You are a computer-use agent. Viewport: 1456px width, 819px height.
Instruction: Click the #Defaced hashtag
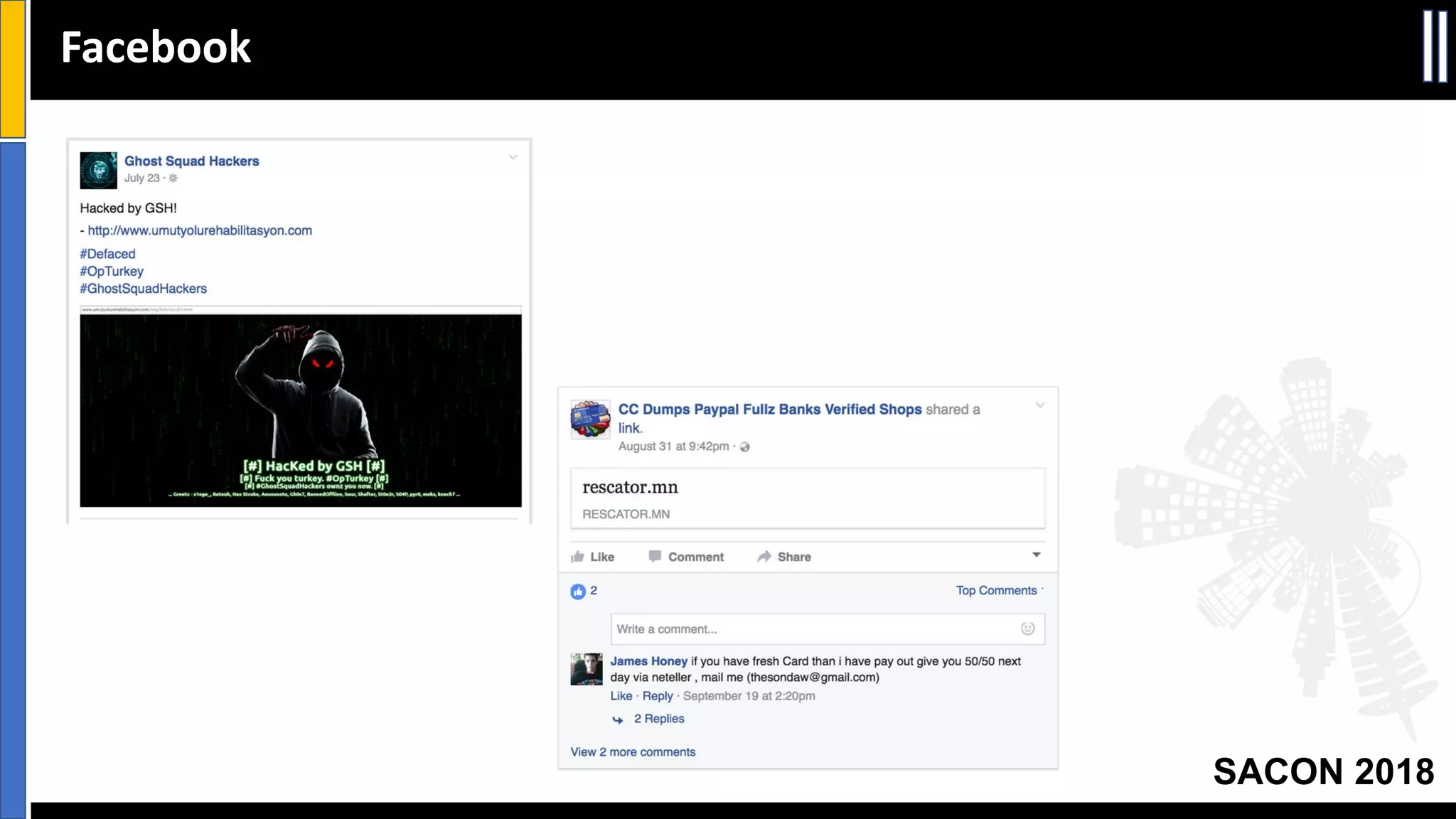point(107,254)
